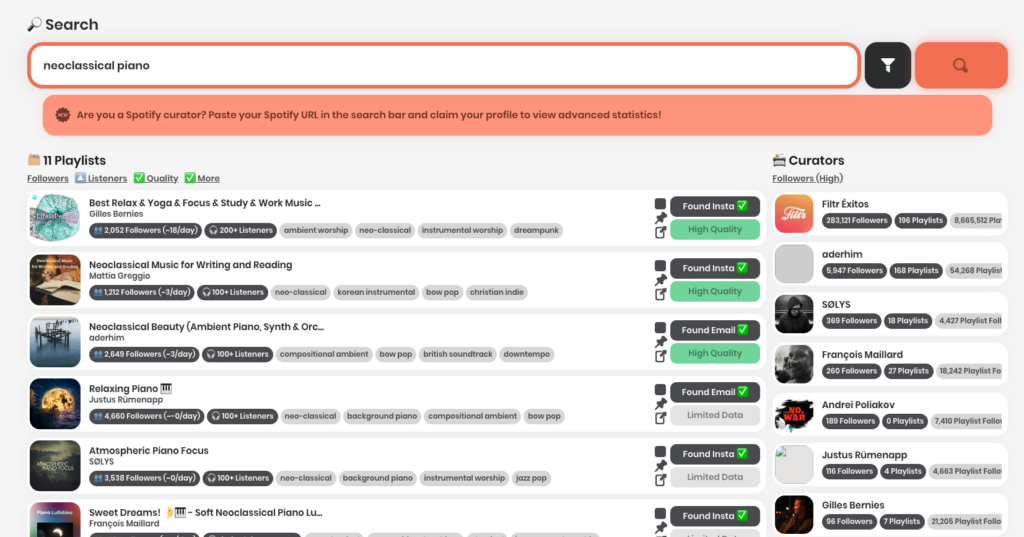Open François Maillard curator avatar
1024x537 pixels.
pos(794,365)
